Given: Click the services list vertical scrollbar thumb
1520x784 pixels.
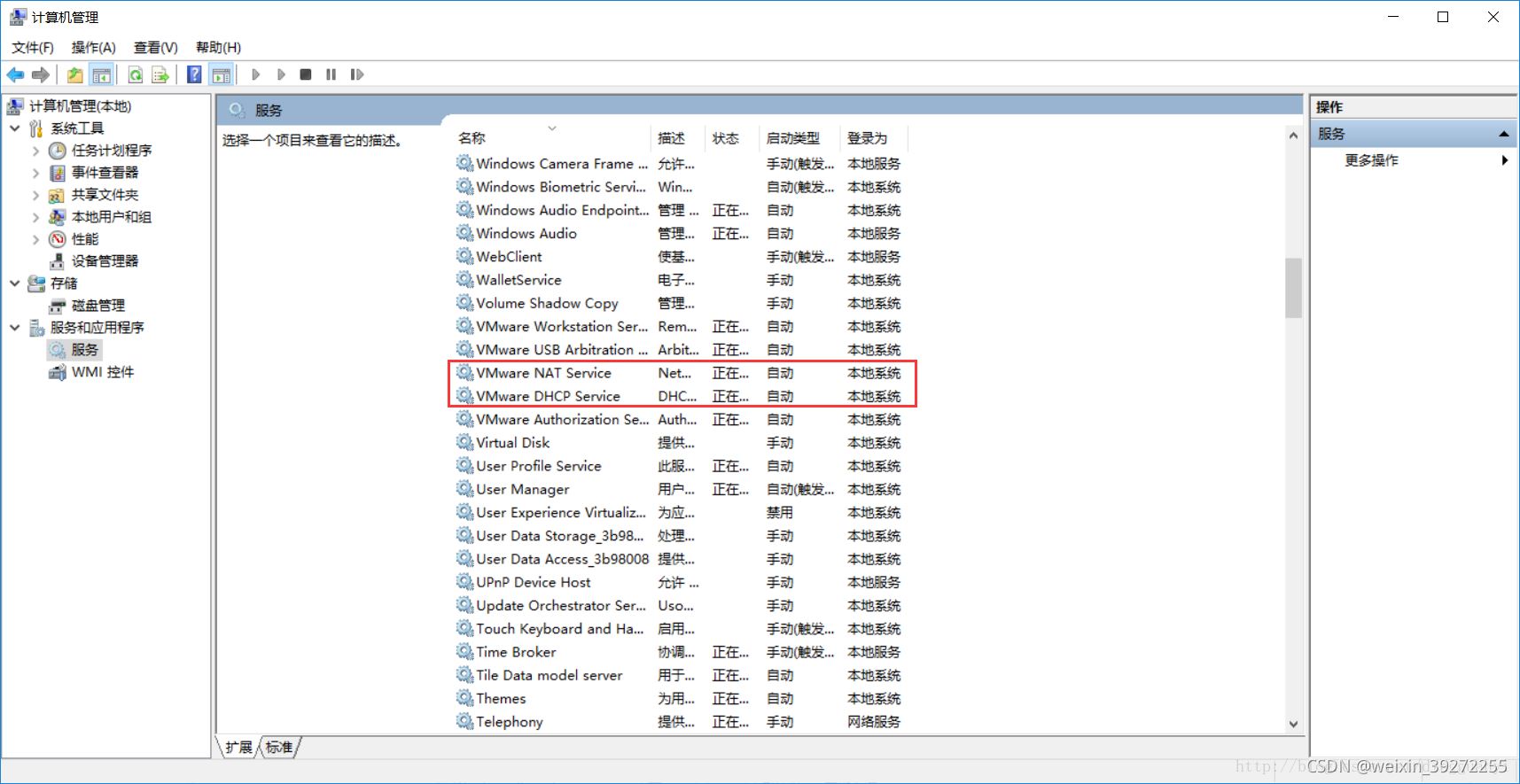Looking at the screenshot, I should coord(1293,287).
